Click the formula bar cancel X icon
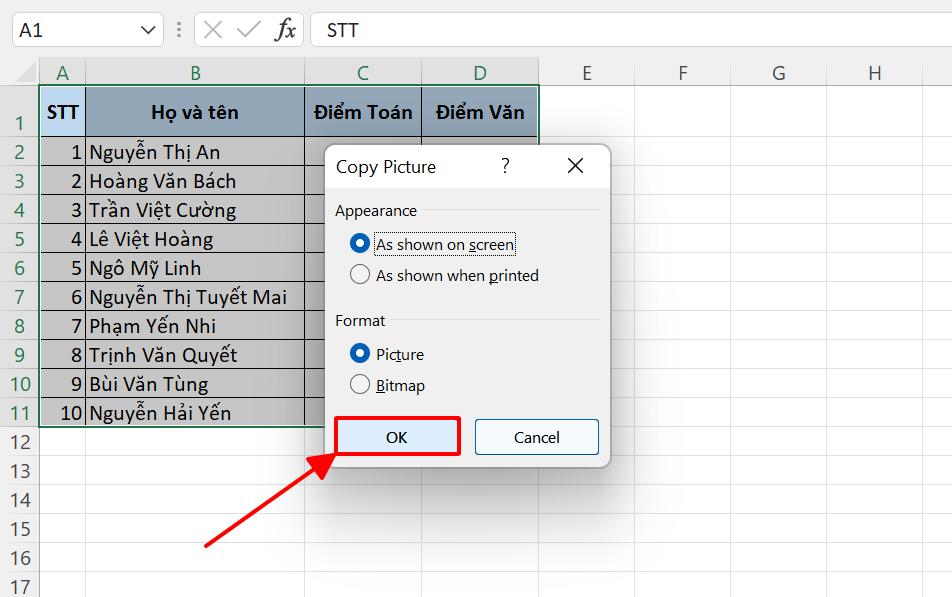 pos(212,29)
